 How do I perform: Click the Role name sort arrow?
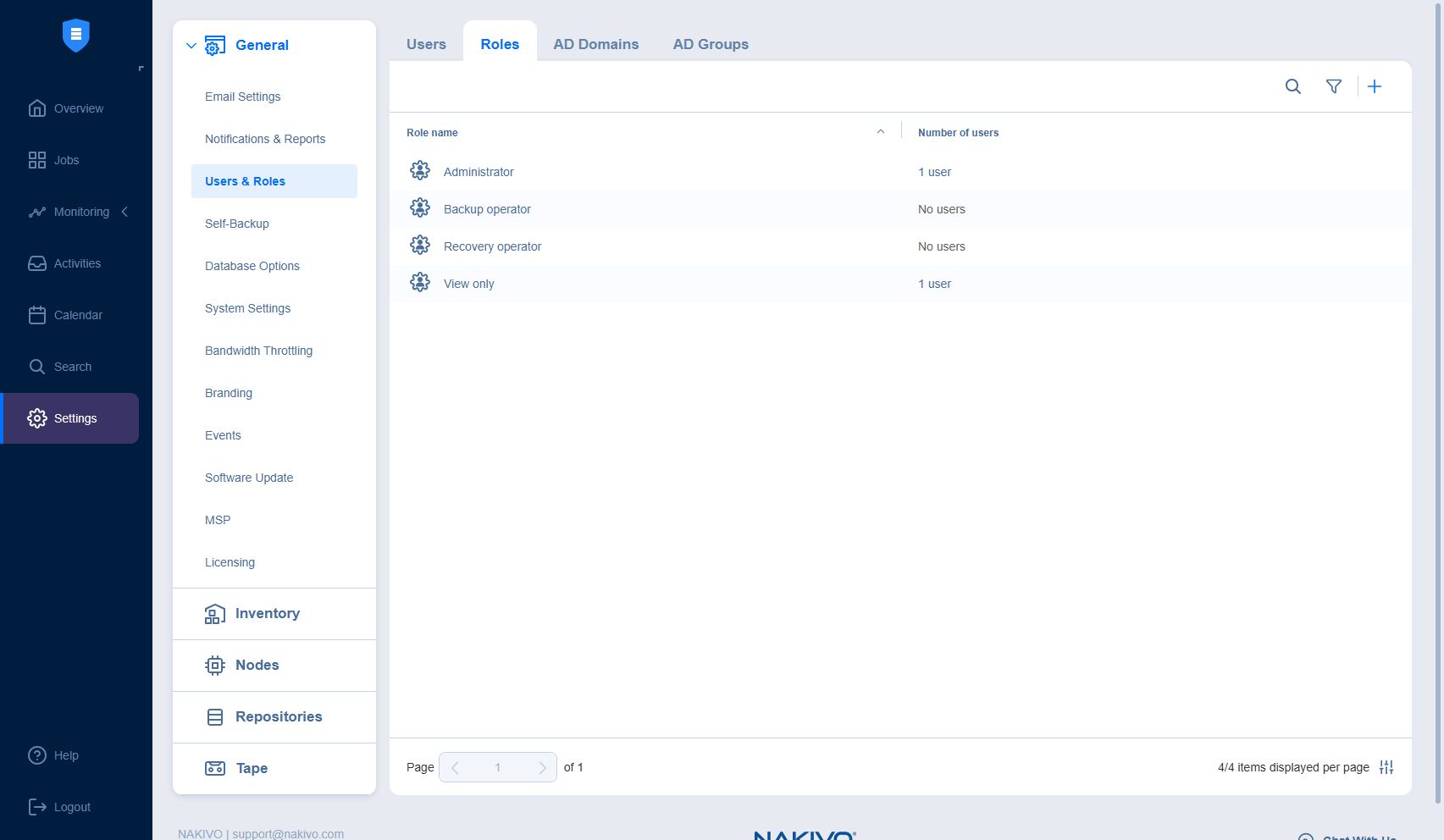[881, 131]
